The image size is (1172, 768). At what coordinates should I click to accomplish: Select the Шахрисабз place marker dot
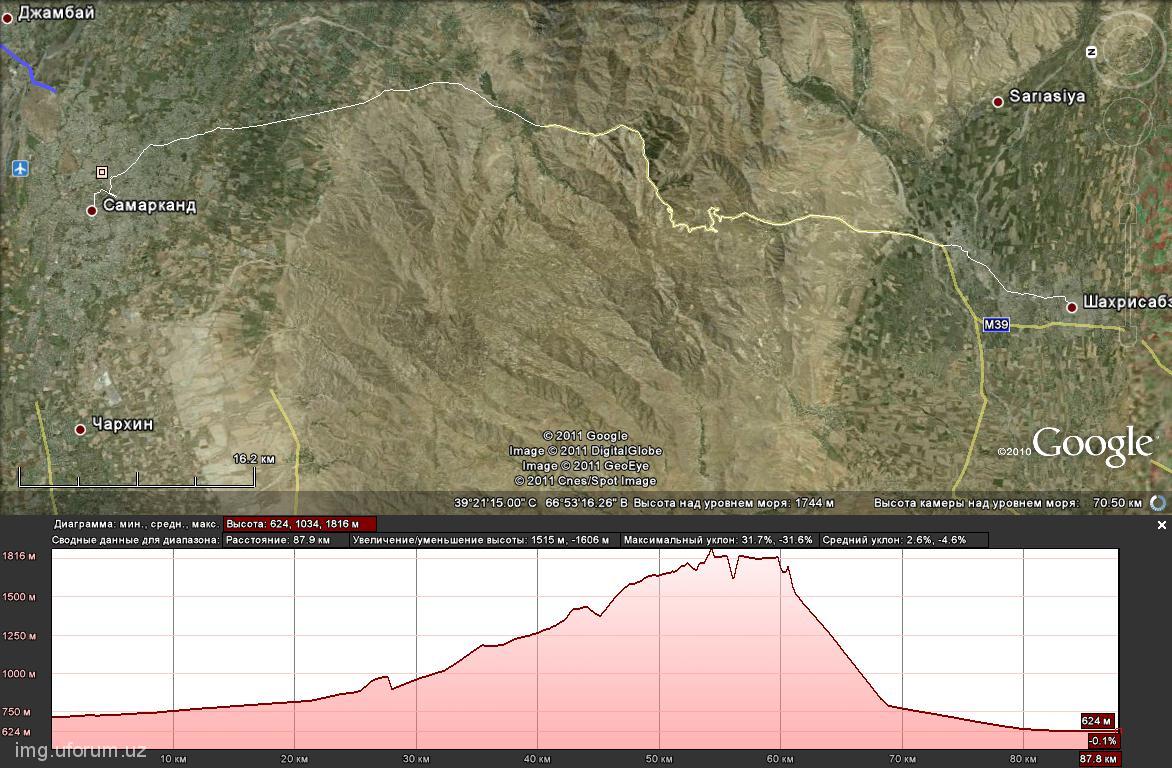point(1072,307)
